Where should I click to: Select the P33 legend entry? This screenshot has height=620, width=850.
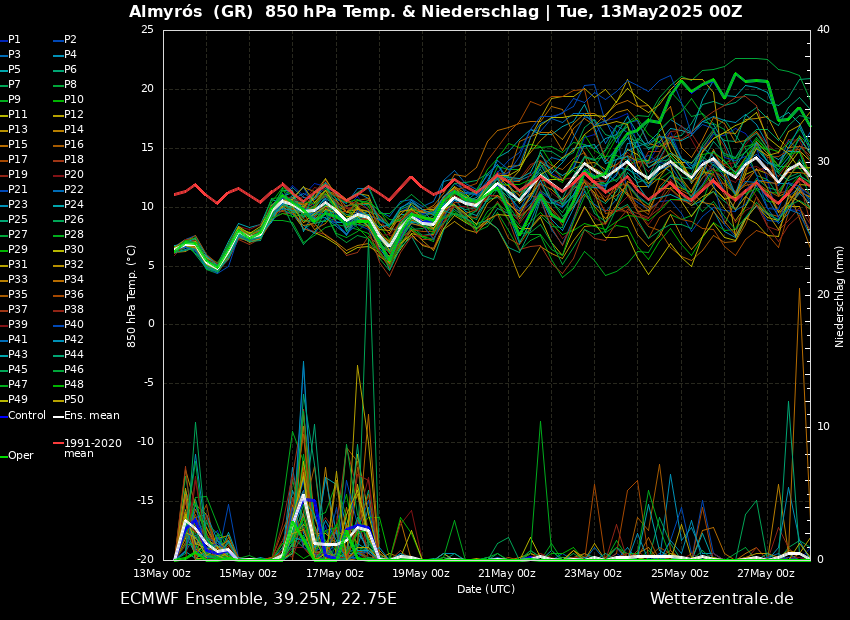click(x=18, y=280)
